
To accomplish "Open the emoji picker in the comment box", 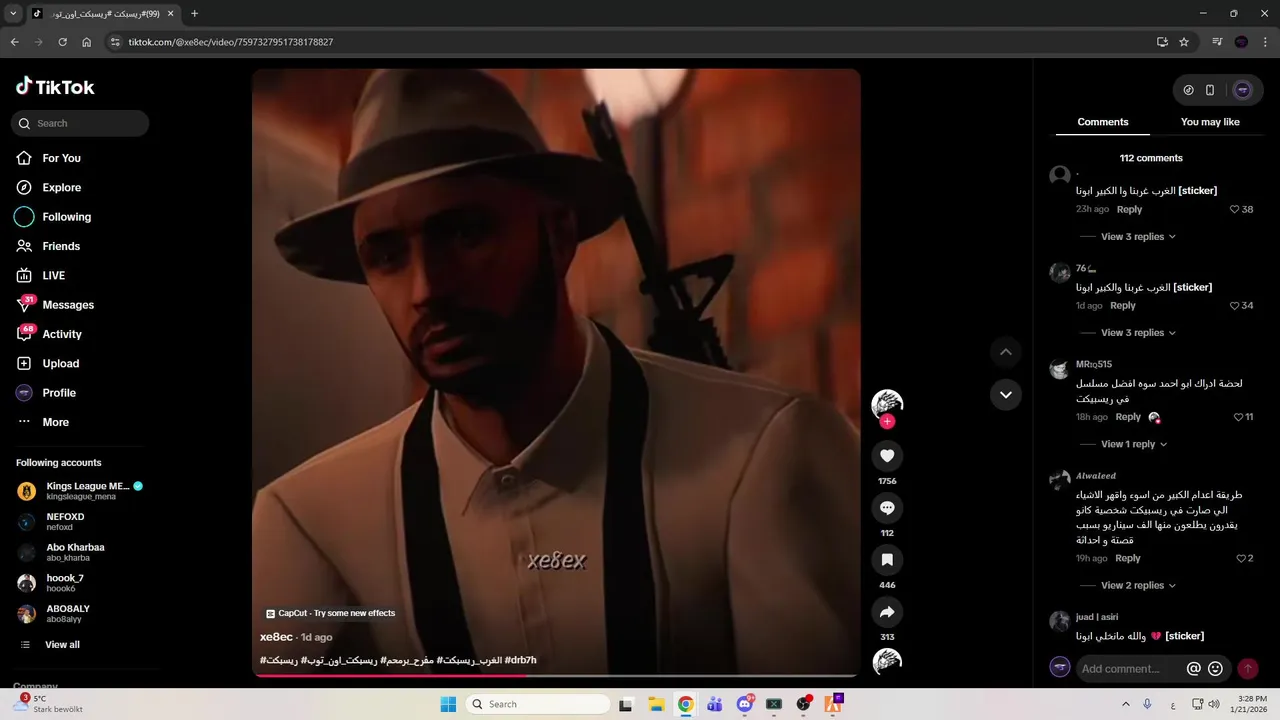I will coord(1216,669).
